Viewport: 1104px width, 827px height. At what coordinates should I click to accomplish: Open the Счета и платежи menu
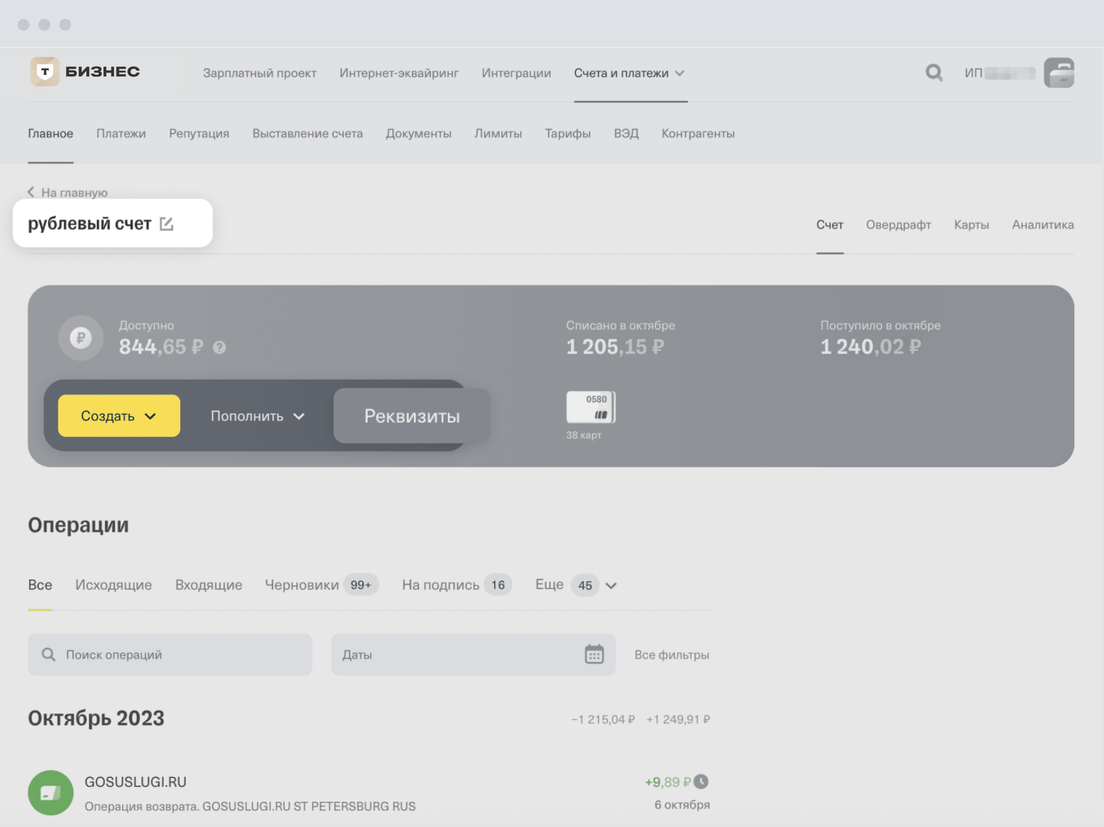coord(629,73)
